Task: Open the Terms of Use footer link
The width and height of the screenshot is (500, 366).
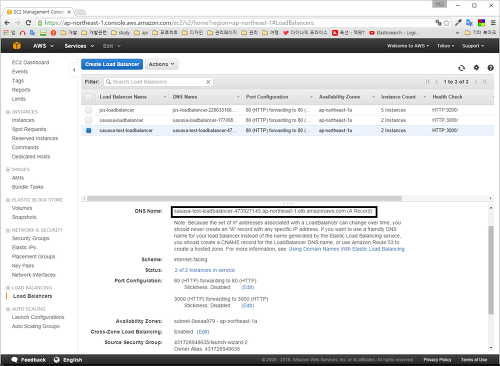Action: click(x=474, y=360)
